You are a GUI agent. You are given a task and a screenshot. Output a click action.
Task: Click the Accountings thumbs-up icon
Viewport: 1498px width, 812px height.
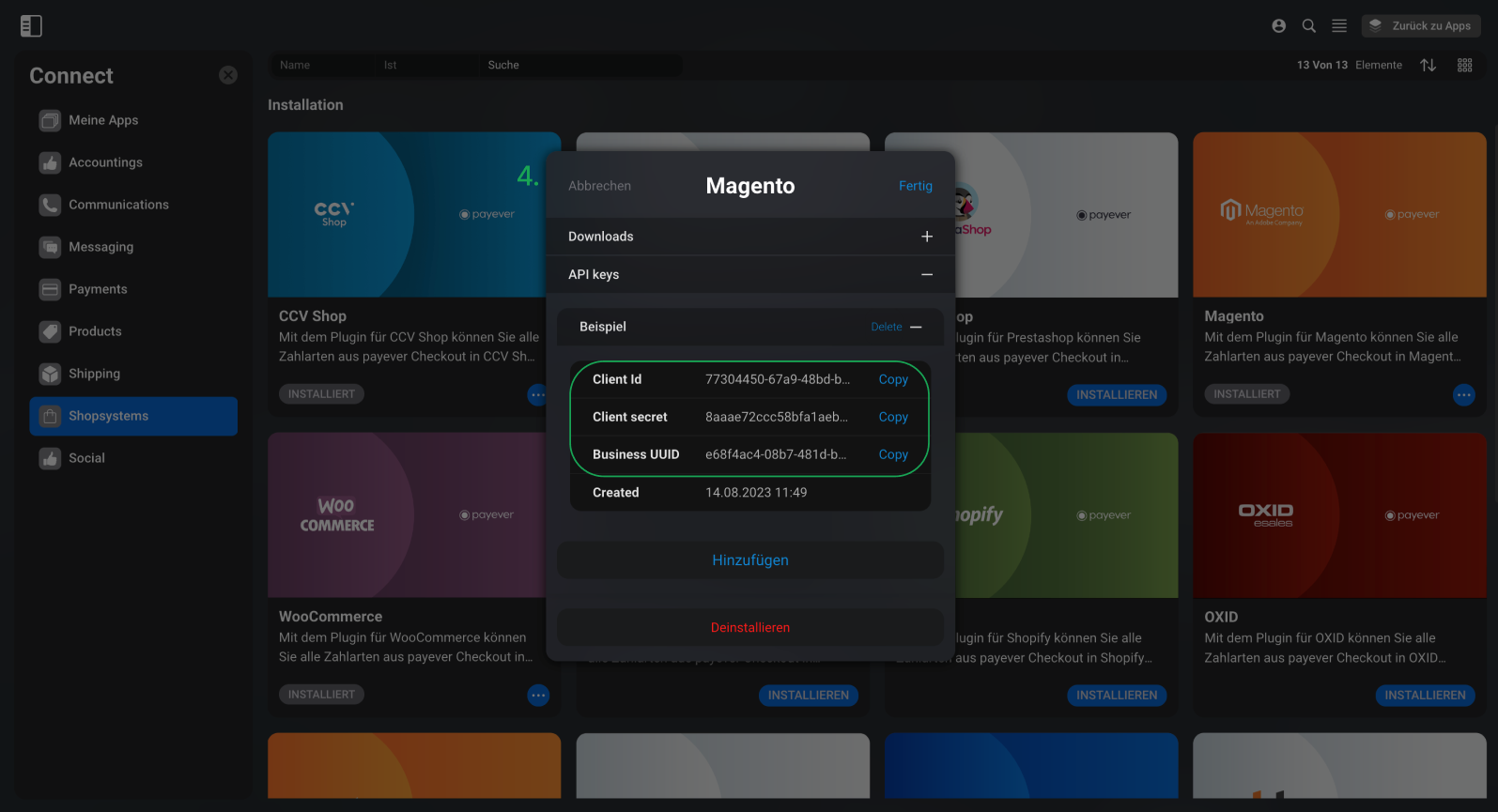click(50, 162)
